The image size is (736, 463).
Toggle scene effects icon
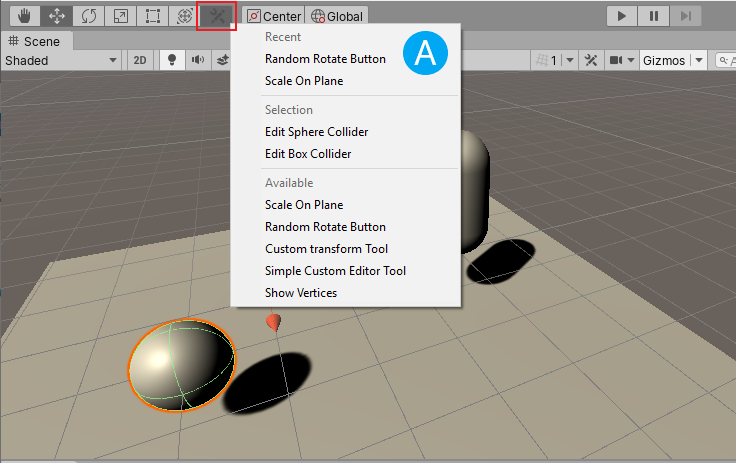222,60
